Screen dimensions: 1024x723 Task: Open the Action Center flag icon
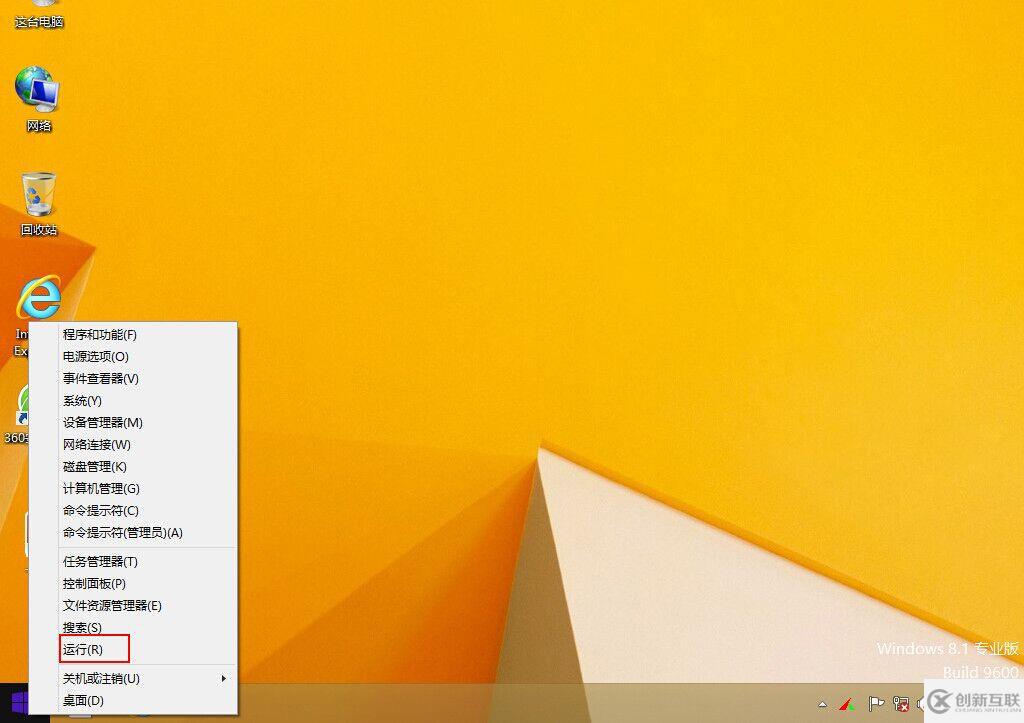pyautogui.click(x=875, y=704)
